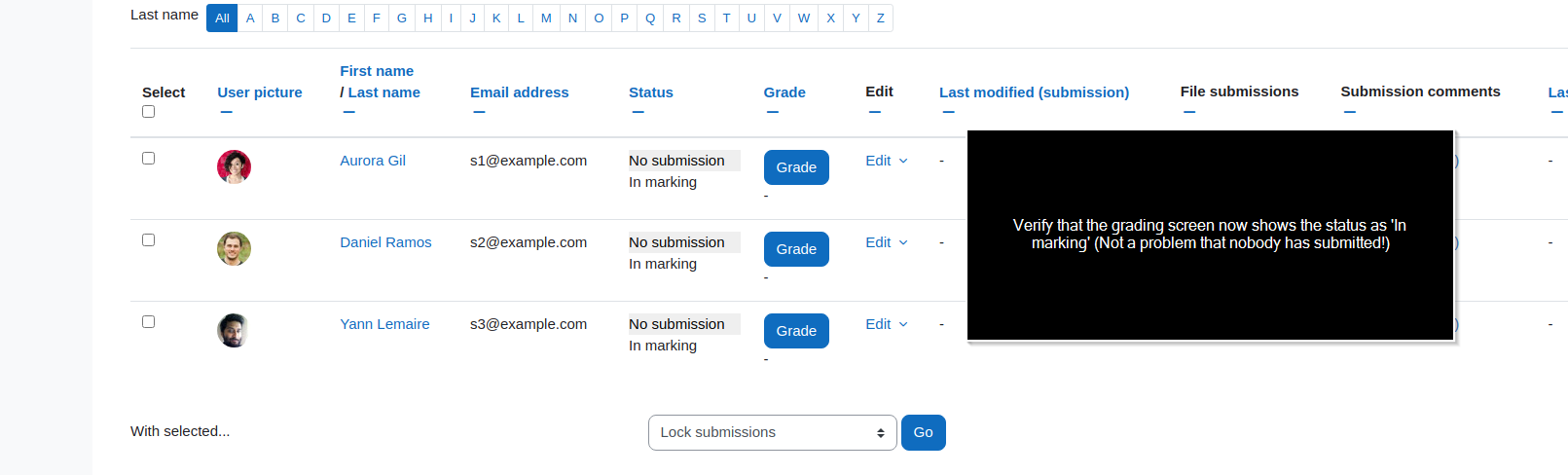Expand Edit menu for Aurora Gil
Screen dimensions: 1568x475
[887, 161]
